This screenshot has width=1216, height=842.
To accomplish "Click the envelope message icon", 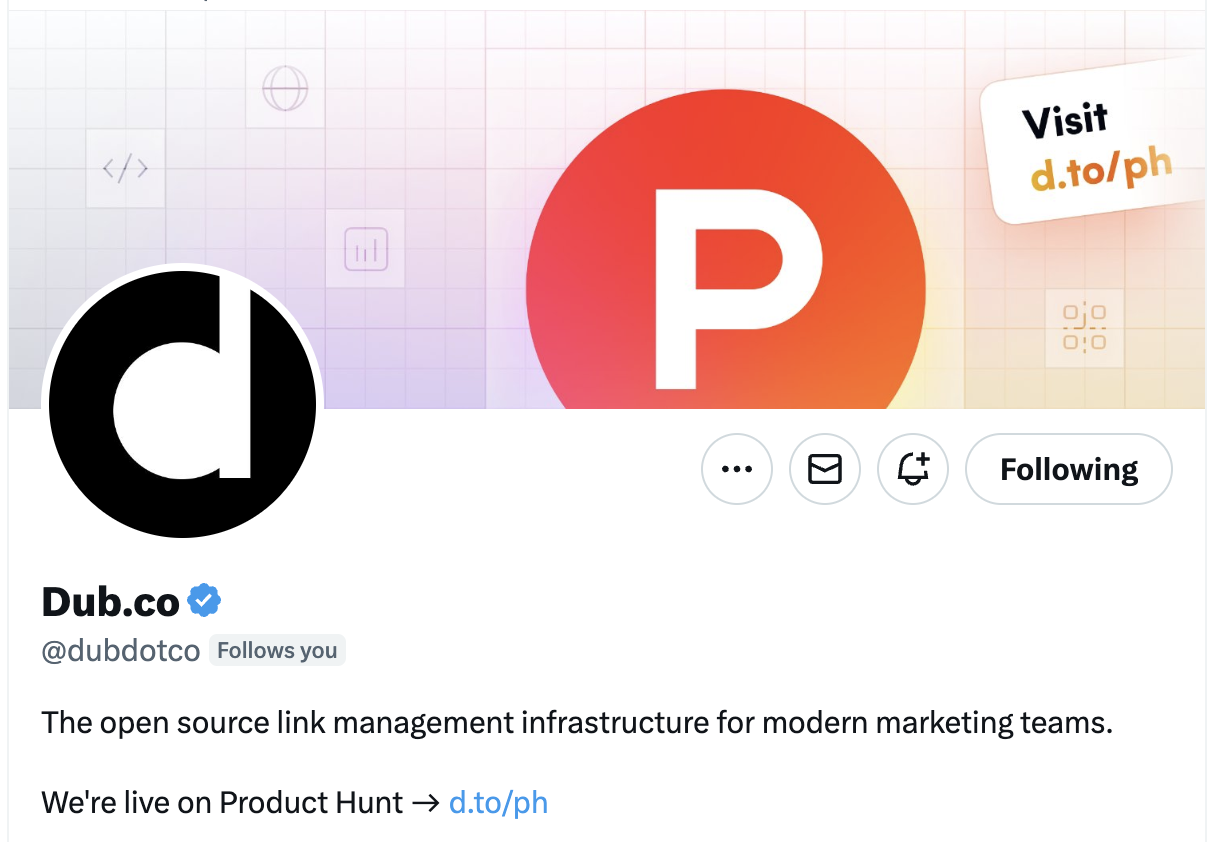I will pos(825,468).
